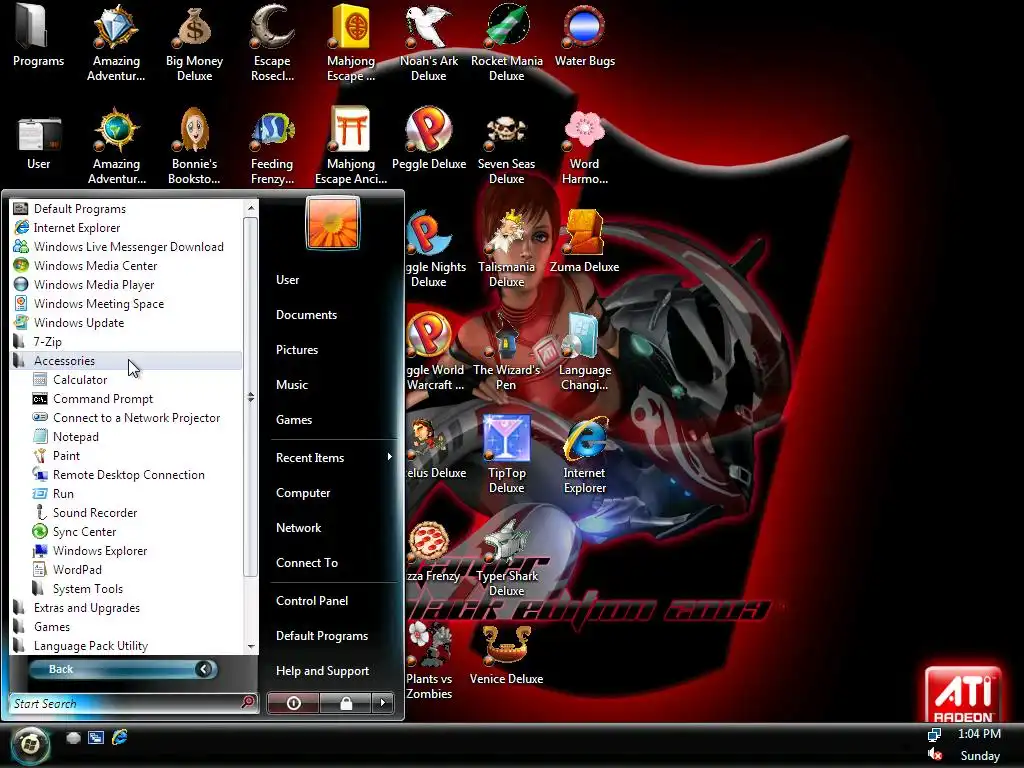Screen dimensions: 1024x768
Task: Open Windows Live Messenger Download
Action: 126,247
